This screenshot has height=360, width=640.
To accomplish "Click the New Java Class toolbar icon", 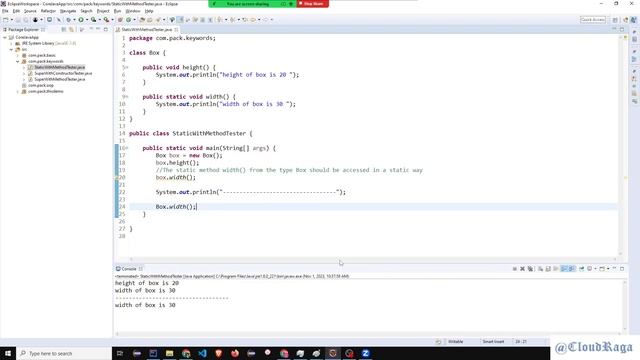I will [x=129, y=20].
